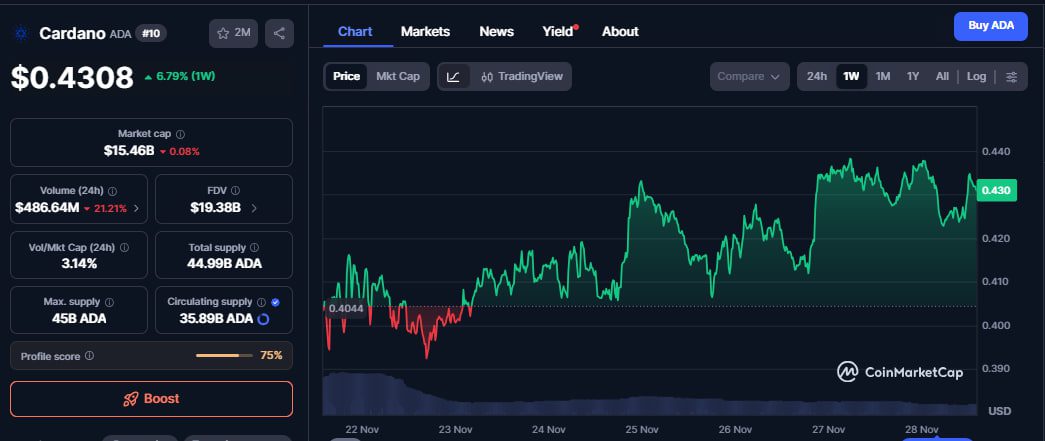Open the Compare dropdown
The width and height of the screenshot is (1045, 441).
(x=749, y=77)
